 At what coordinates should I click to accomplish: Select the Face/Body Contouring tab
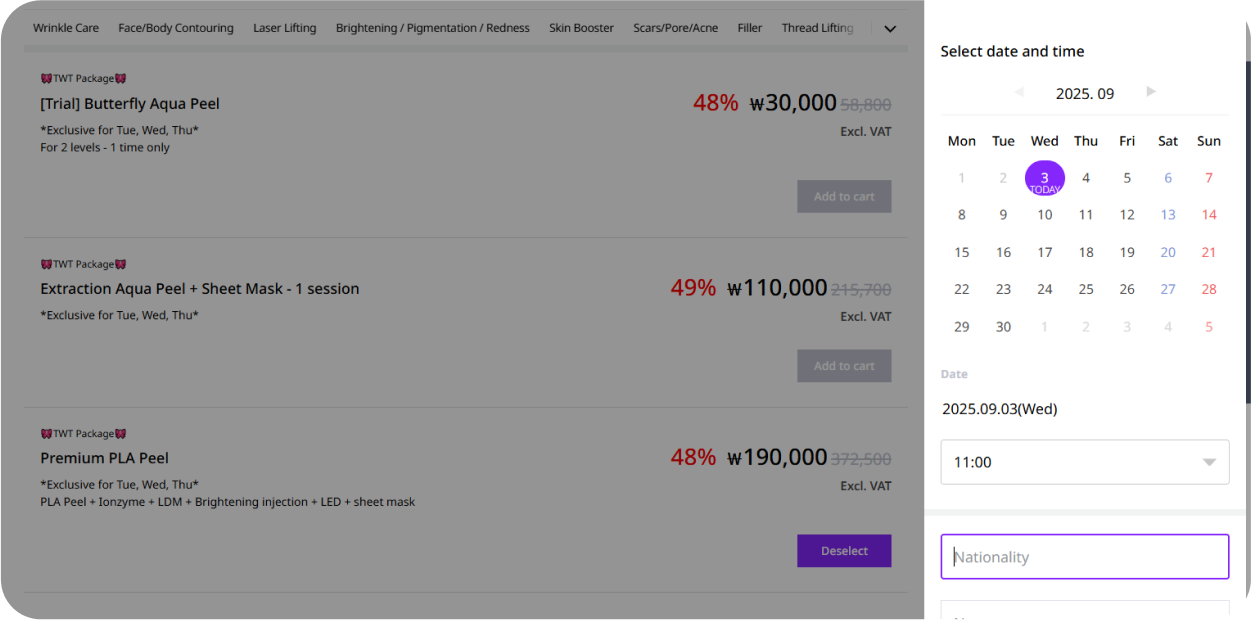tap(176, 28)
